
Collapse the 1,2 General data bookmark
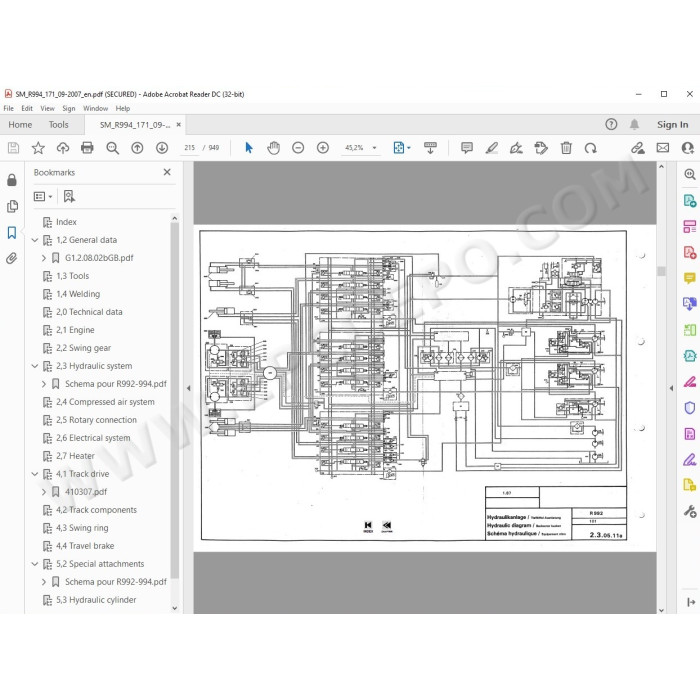pos(35,240)
